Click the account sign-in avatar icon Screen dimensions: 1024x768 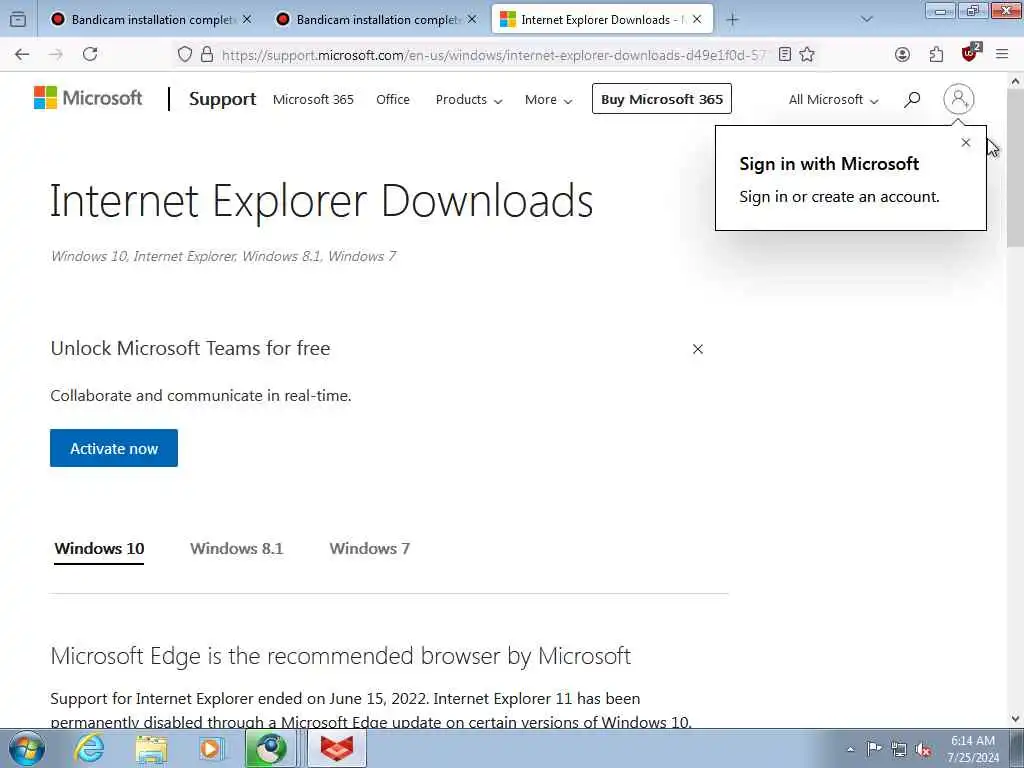(x=959, y=99)
